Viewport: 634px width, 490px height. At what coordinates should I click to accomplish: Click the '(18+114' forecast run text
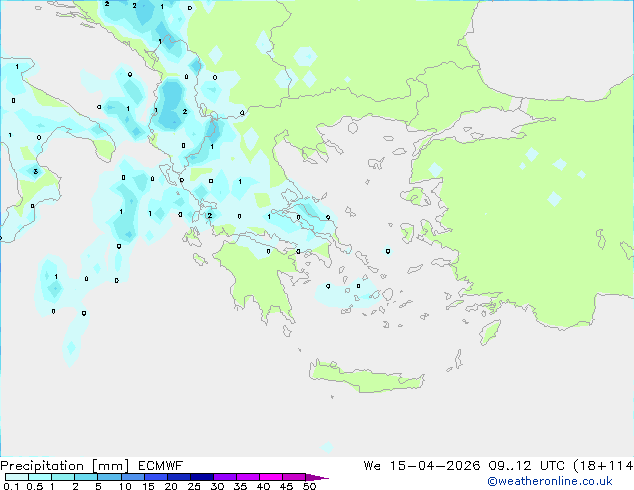603,466
